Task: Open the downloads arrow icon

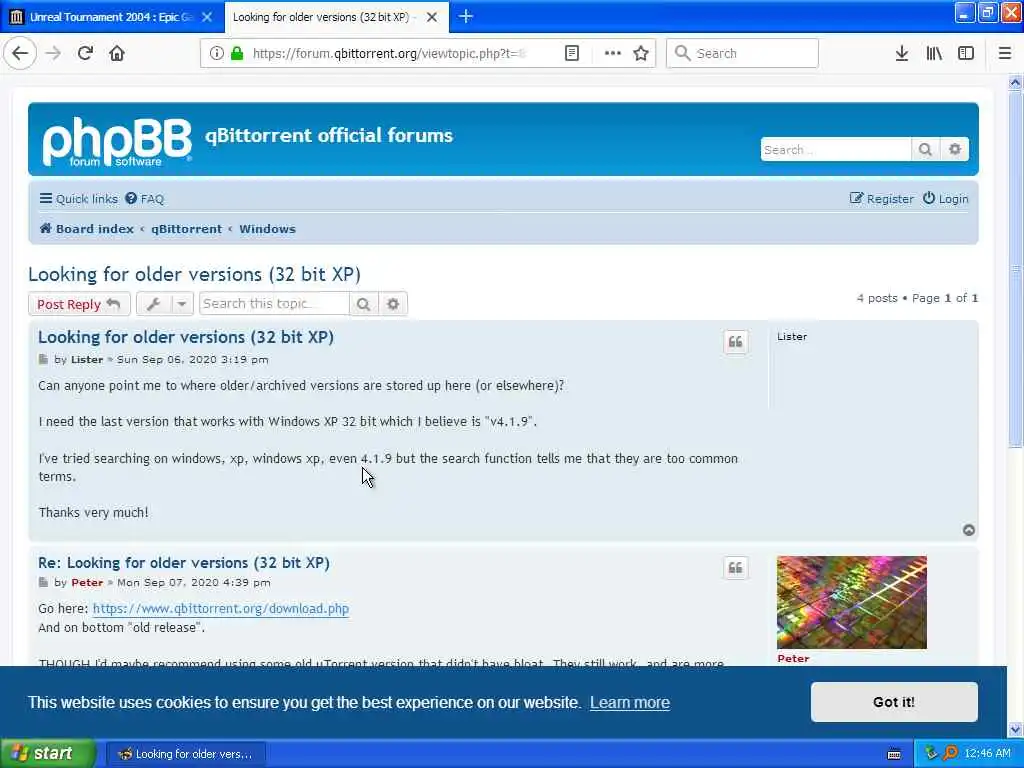Action: click(x=901, y=53)
